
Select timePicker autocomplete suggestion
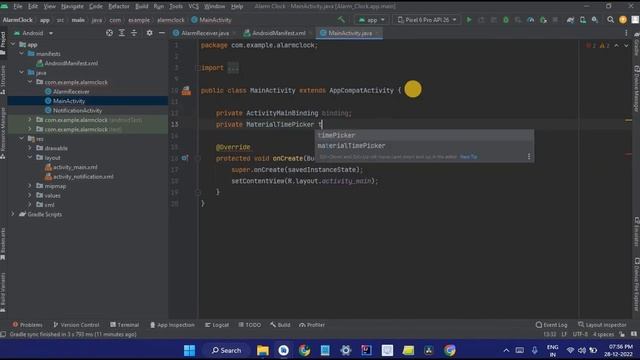coord(424,135)
